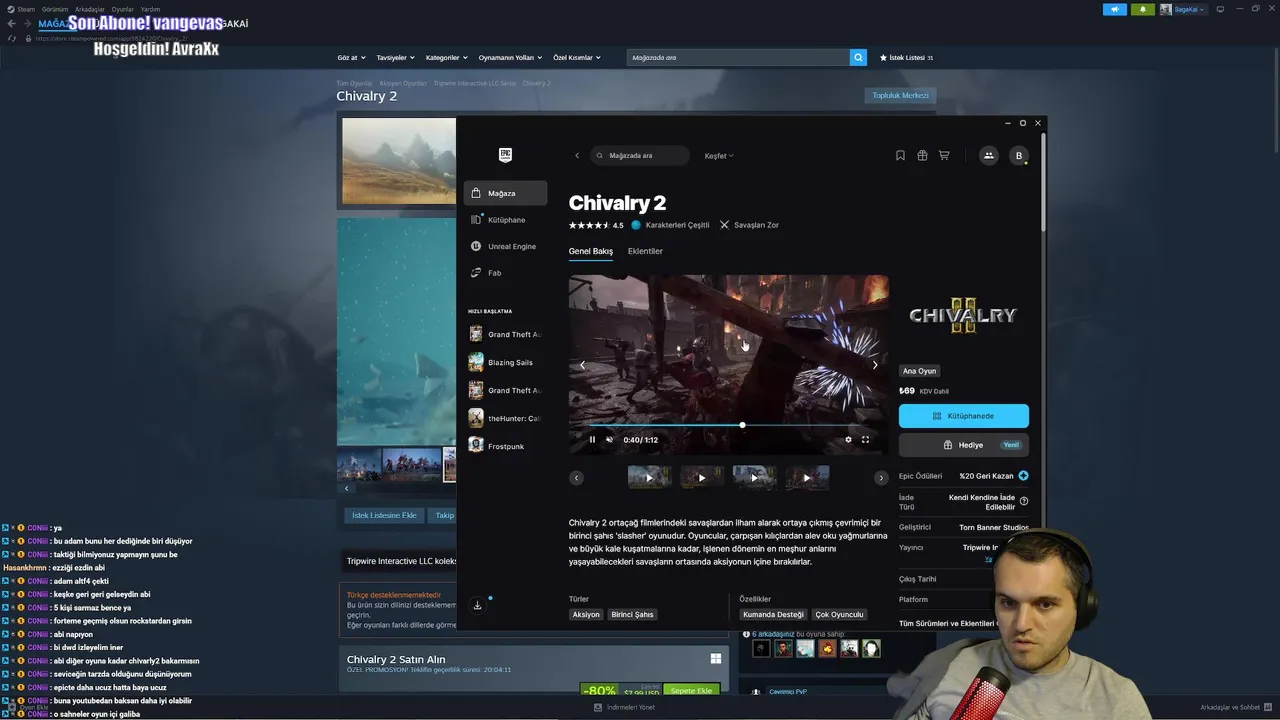Go back in Steam navigation arrow
Image resolution: width=1280 pixels, height=720 pixels.
[x=12, y=23]
